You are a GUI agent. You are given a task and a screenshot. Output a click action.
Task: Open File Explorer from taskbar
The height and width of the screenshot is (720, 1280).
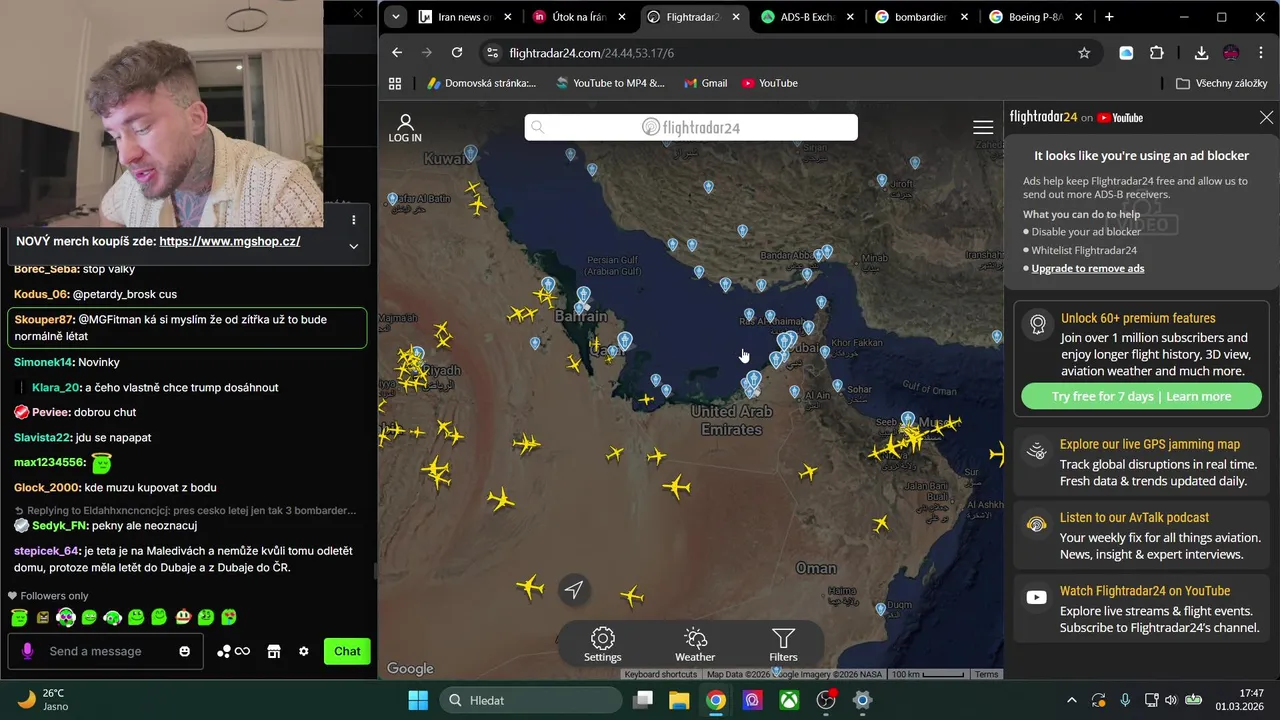tap(679, 700)
